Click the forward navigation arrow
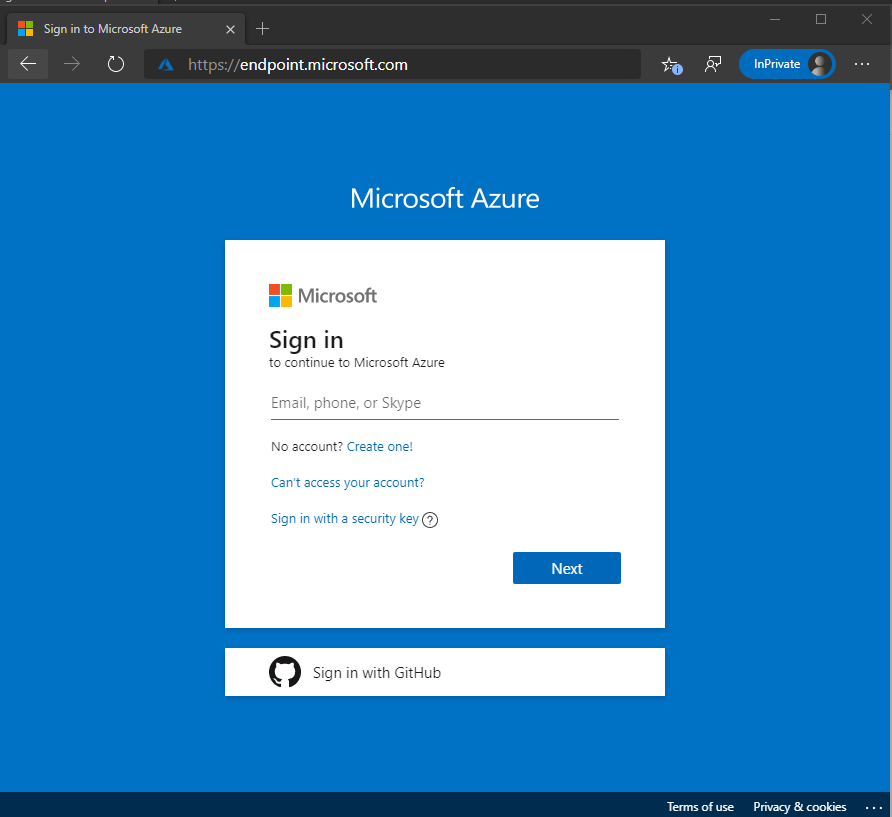Image resolution: width=892 pixels, height=817 pixels. (x=72, y=64)
